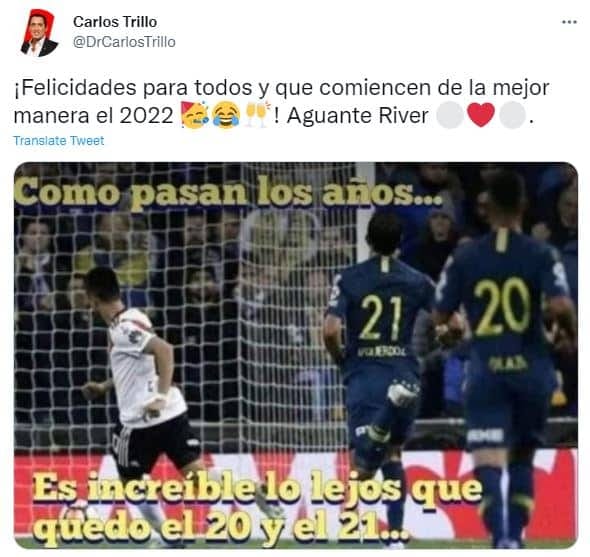Open Carlos Trillo's profile avatar picture
The width and height of the screenshot is (590, 557).
click(x=39, y=33)
